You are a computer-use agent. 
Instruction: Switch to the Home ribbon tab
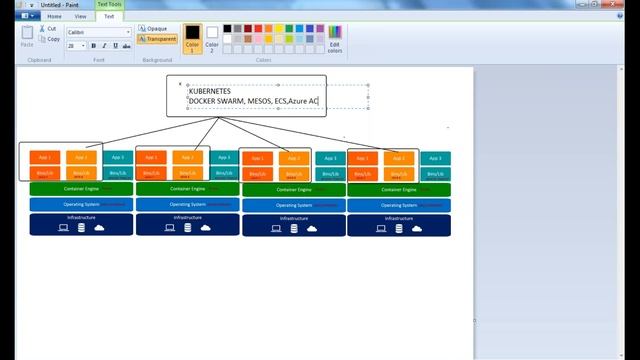(54, 16)
